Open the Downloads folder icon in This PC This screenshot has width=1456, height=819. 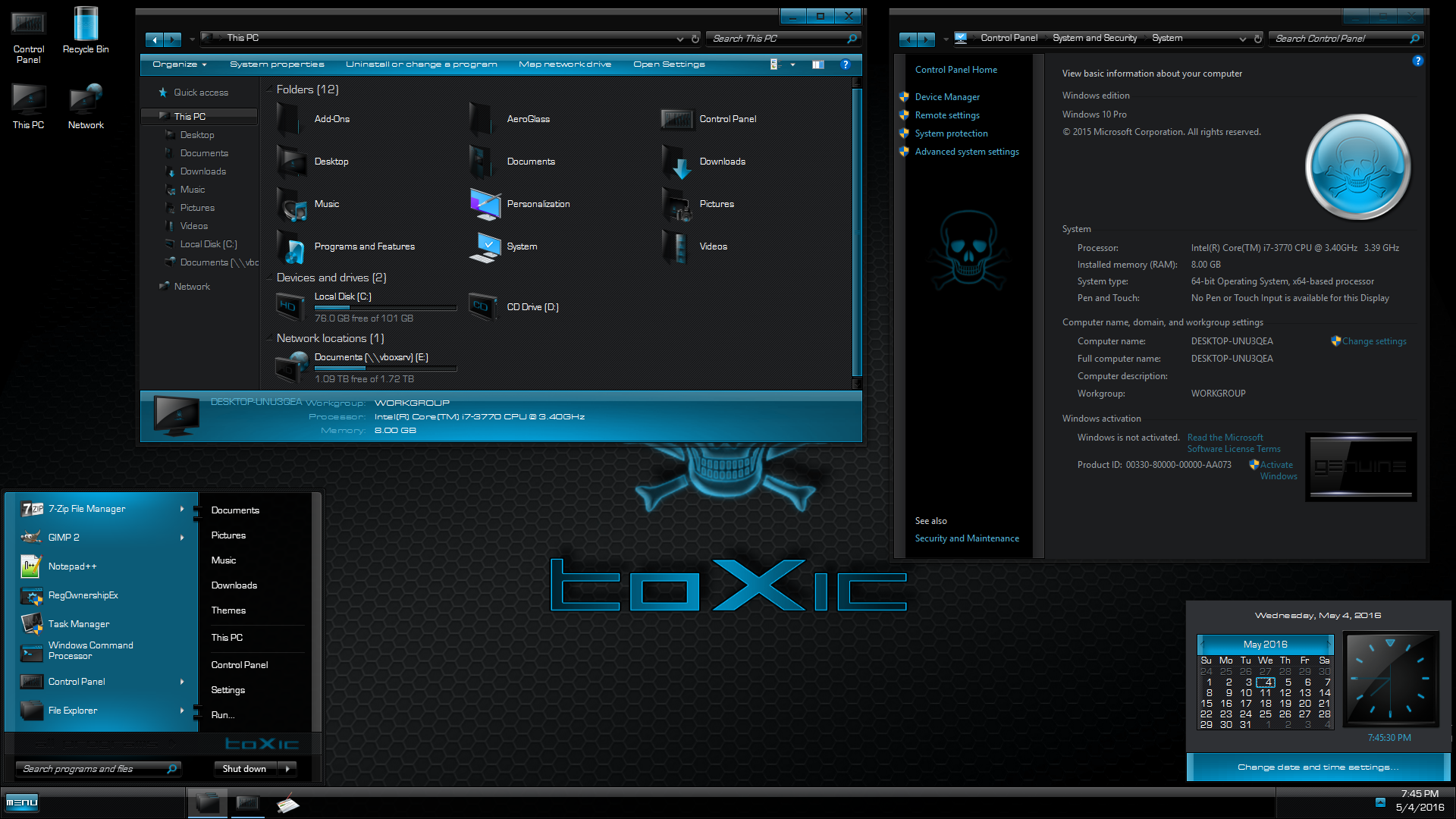coord(676,162)
